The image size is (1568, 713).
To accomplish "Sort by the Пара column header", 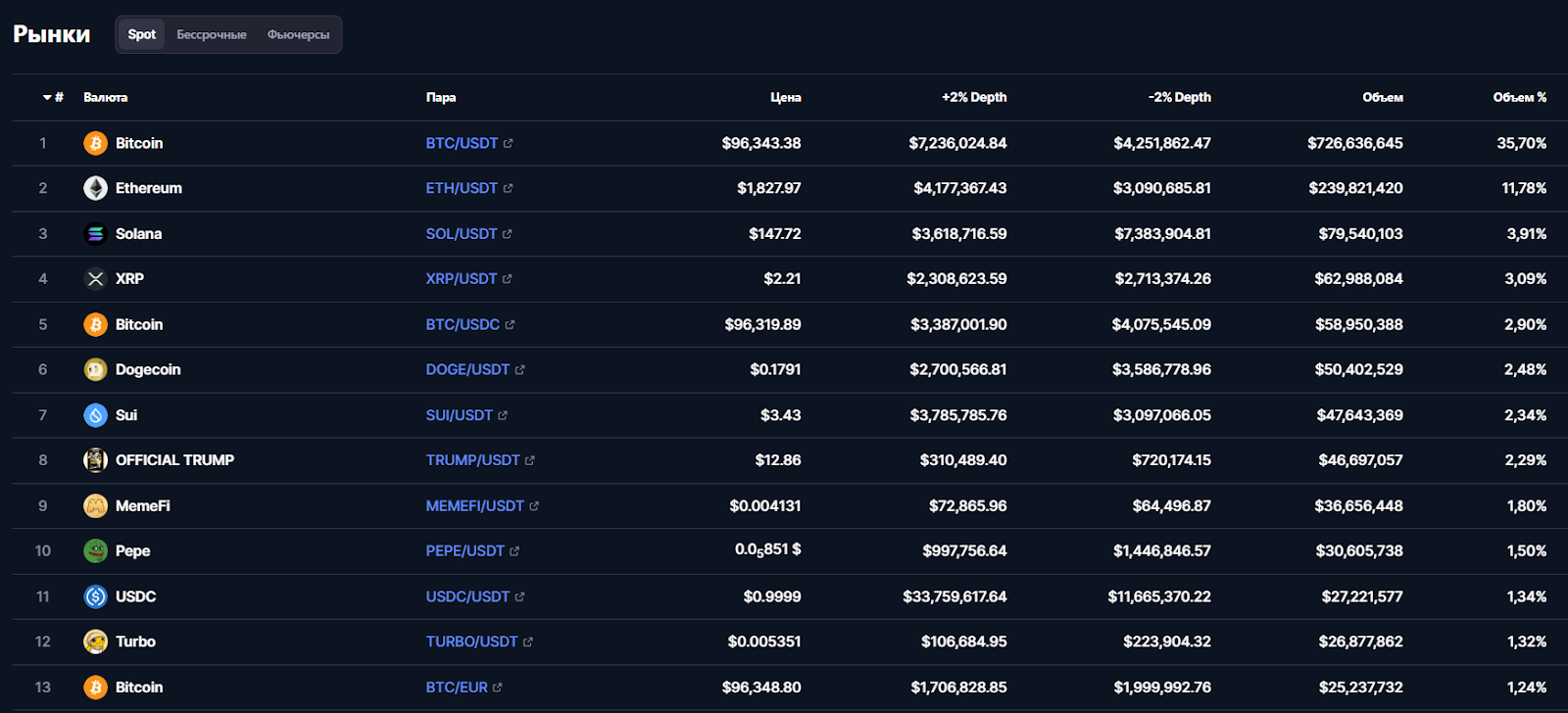I will point(441,98).
